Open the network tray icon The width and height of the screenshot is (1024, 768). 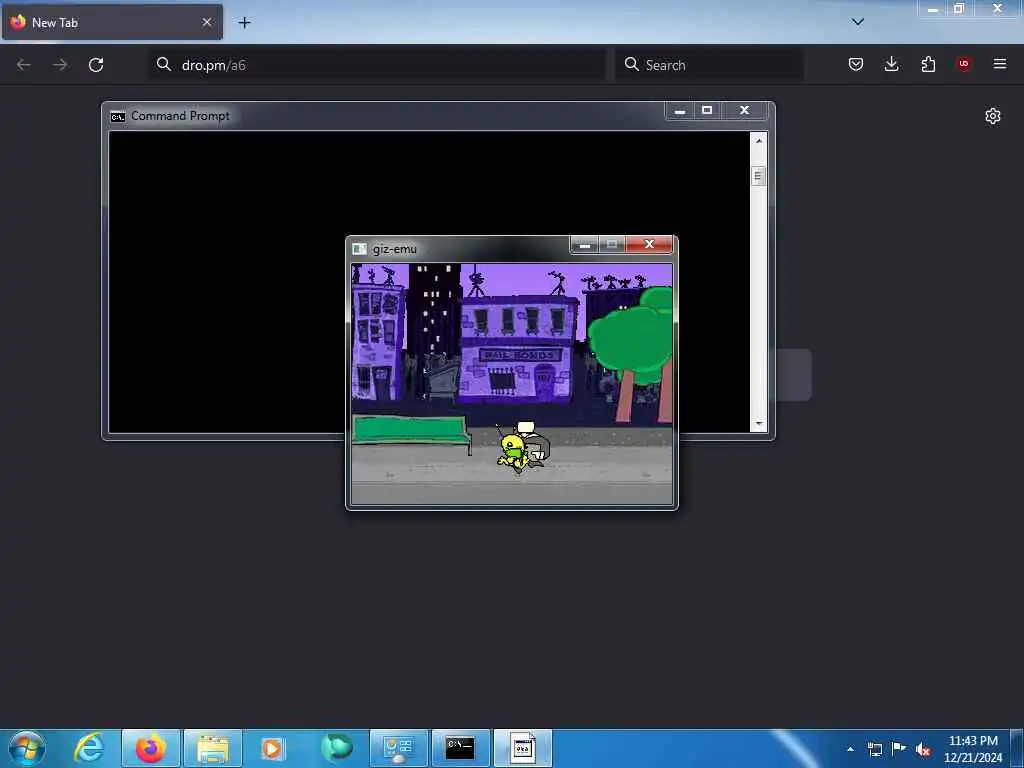coord(874,749)
